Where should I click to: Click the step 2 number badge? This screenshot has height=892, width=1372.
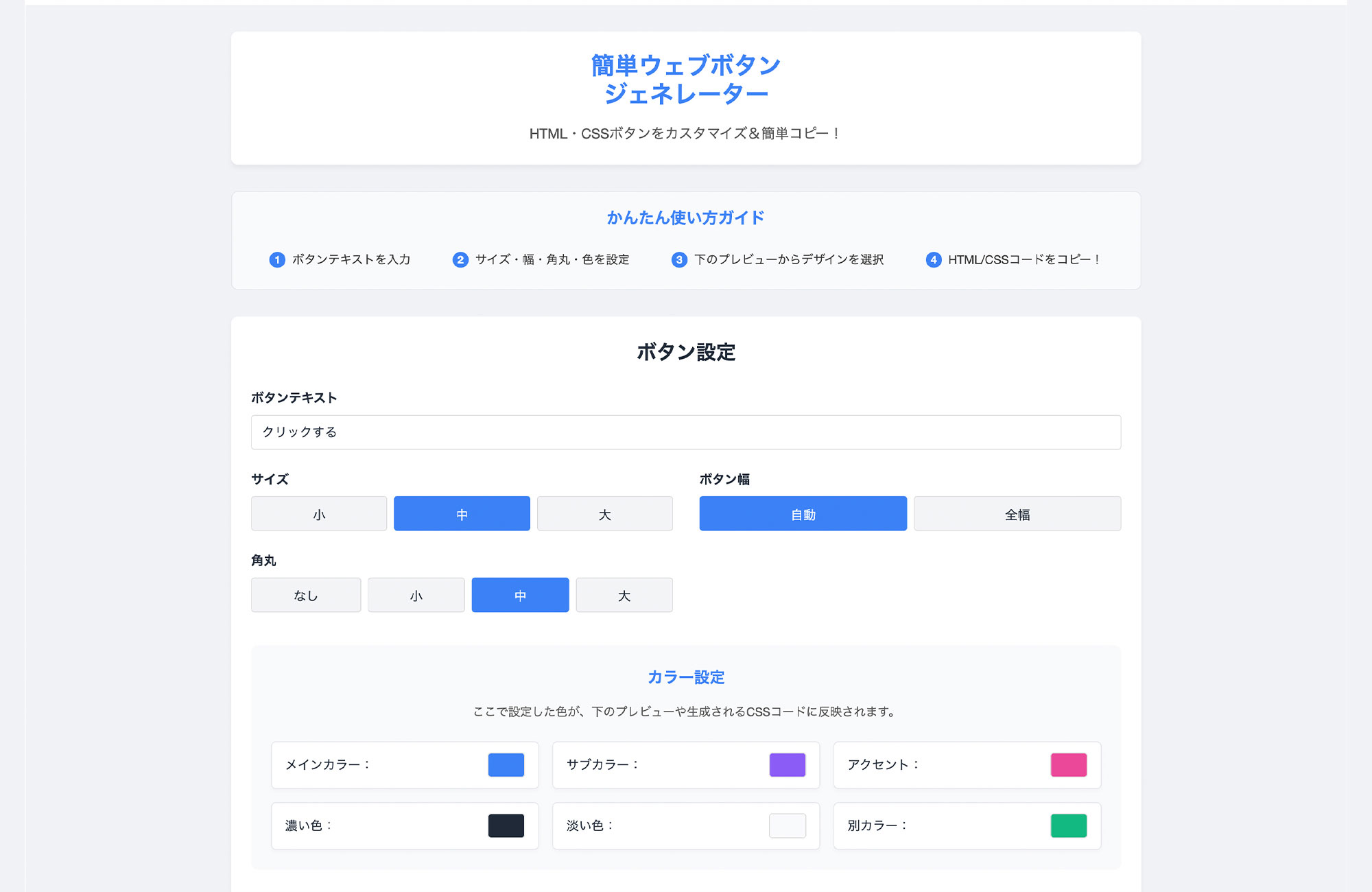[x=460, y=260]
